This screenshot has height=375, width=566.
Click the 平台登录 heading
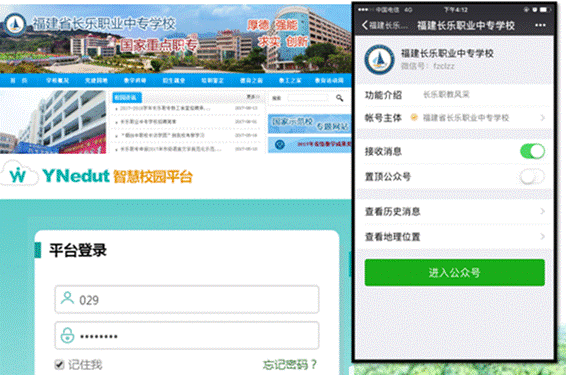[78, 250]
